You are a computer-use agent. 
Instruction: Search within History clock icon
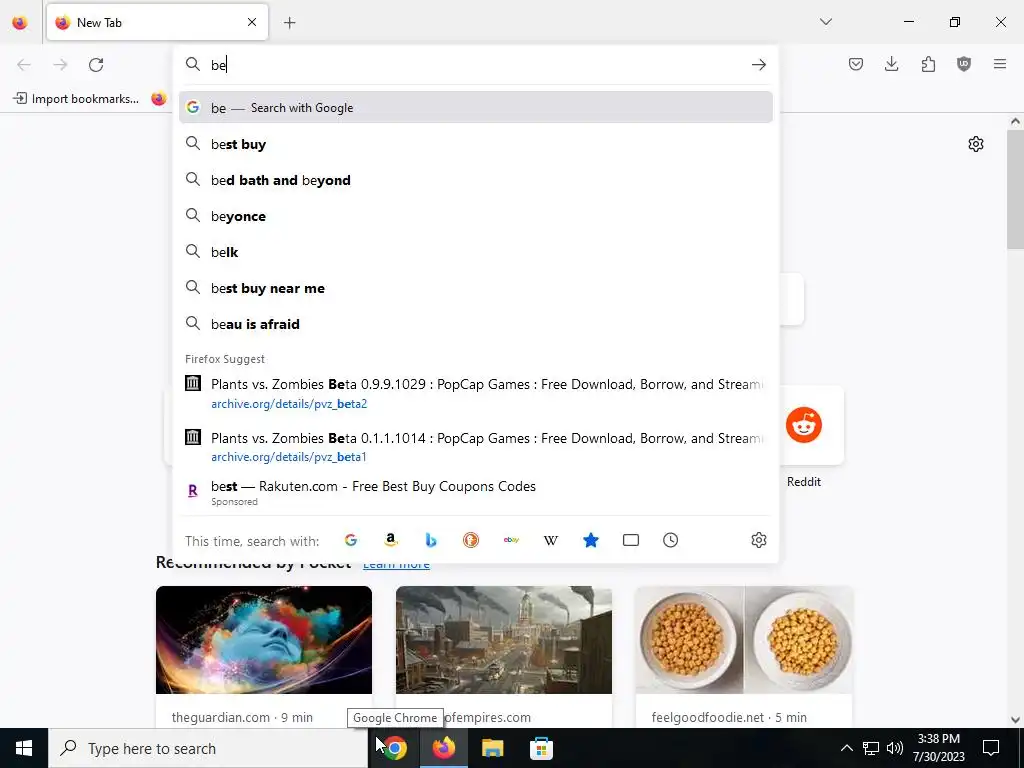coord(671,540)
